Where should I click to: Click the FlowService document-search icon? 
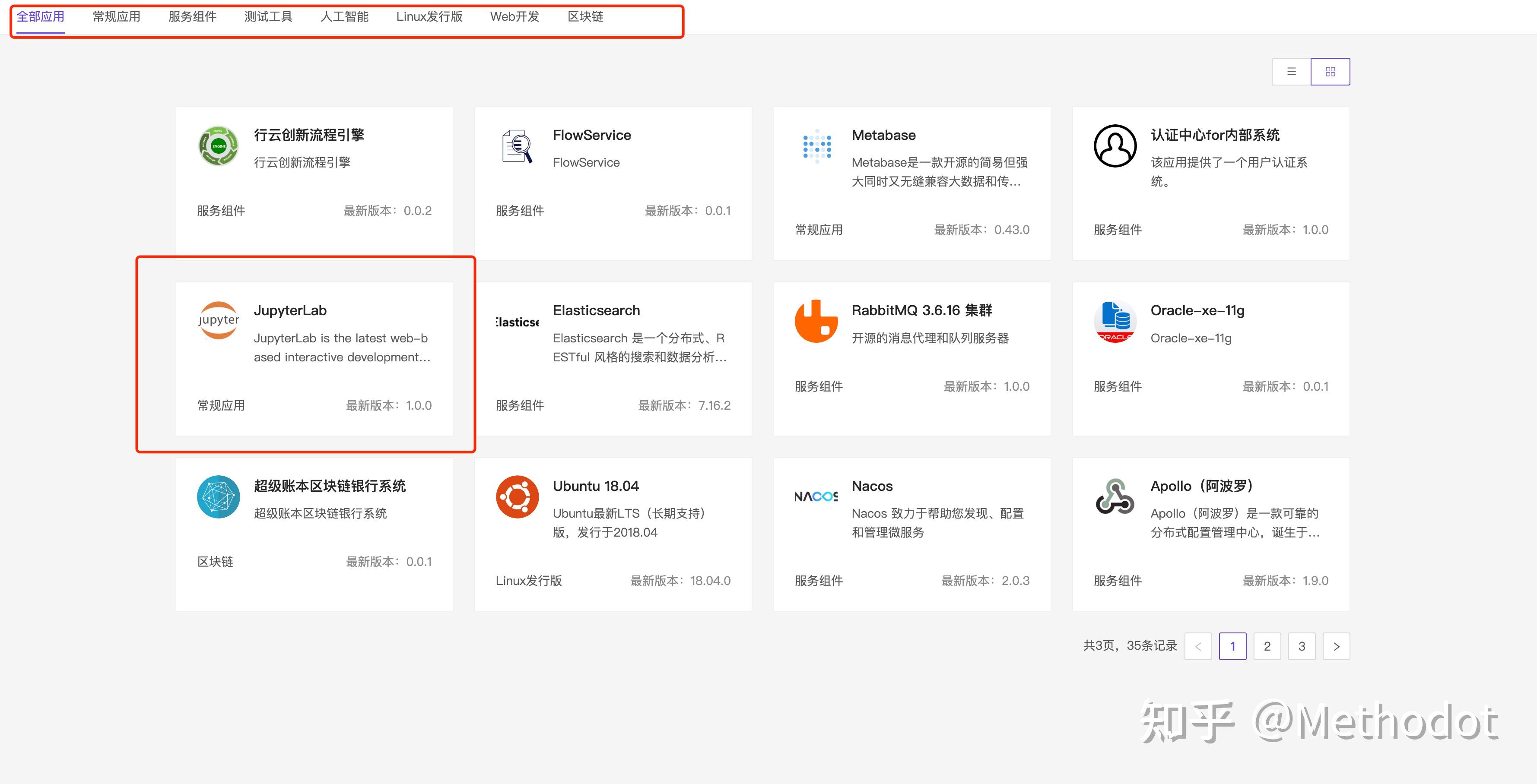pyautogui.click(x=518, y=146)
